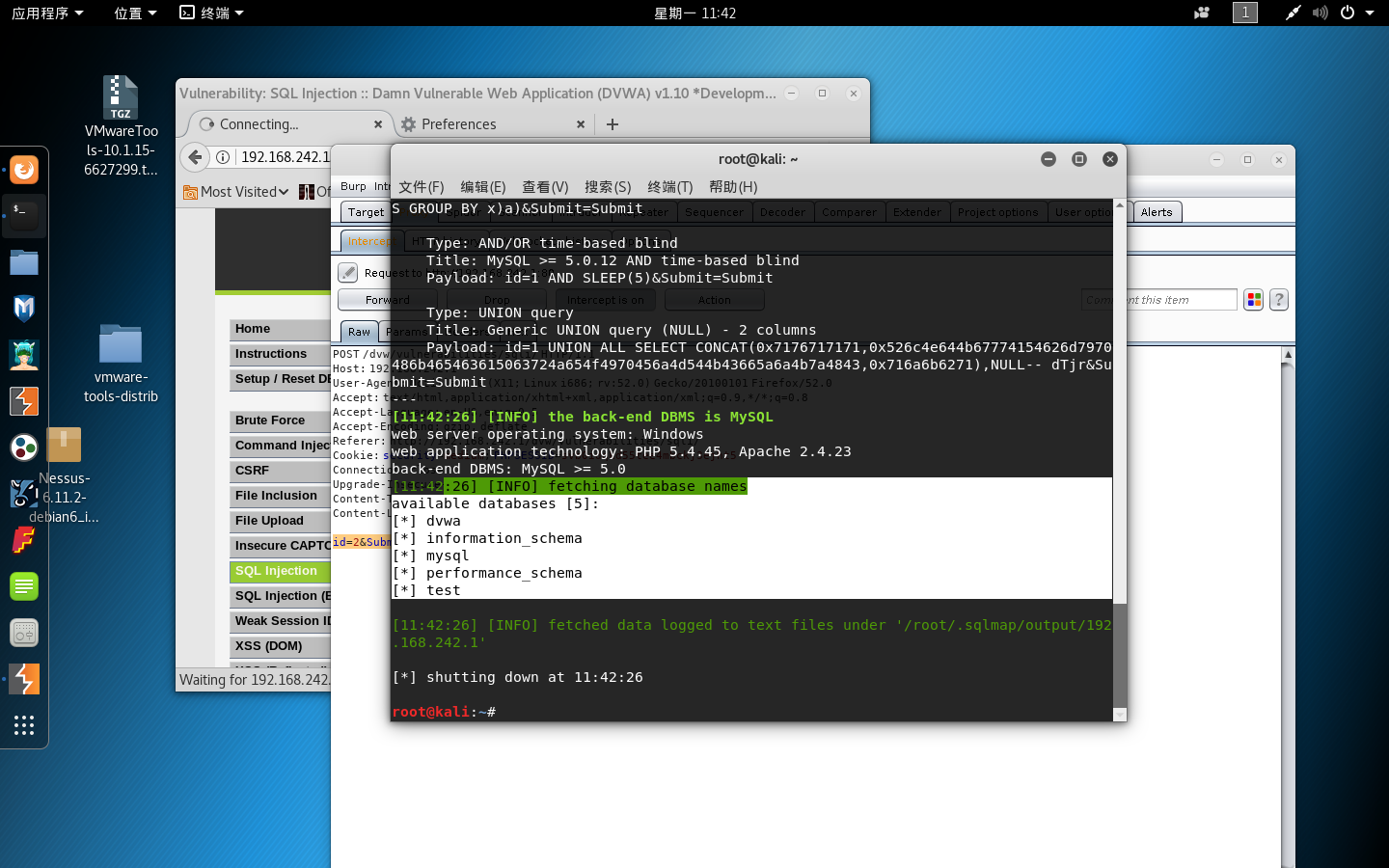Viewport: 1389px width, 868px height.
Task: Open the Nessus package on desktop
Action: pos(64,477)
